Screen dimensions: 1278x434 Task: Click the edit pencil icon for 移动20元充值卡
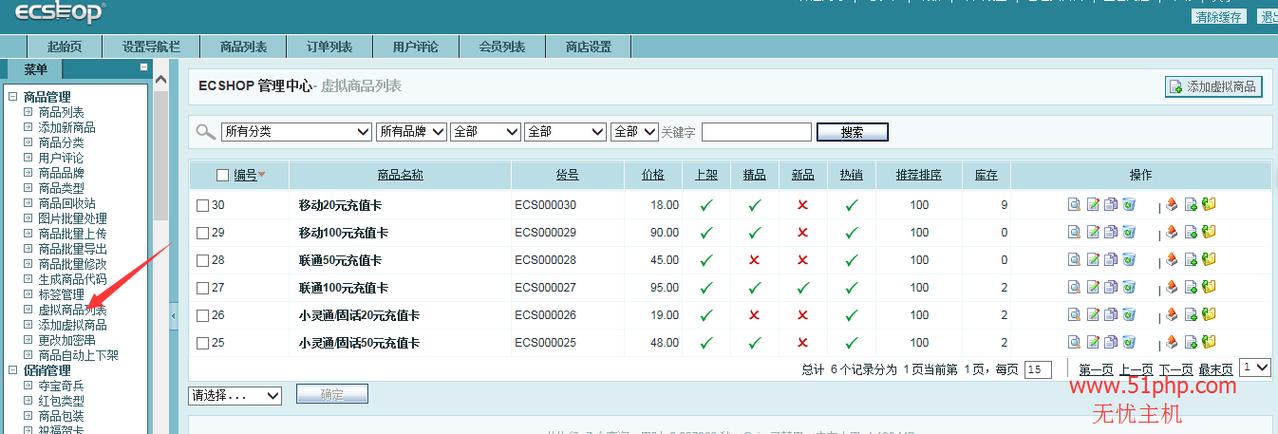pos(1093,204)
